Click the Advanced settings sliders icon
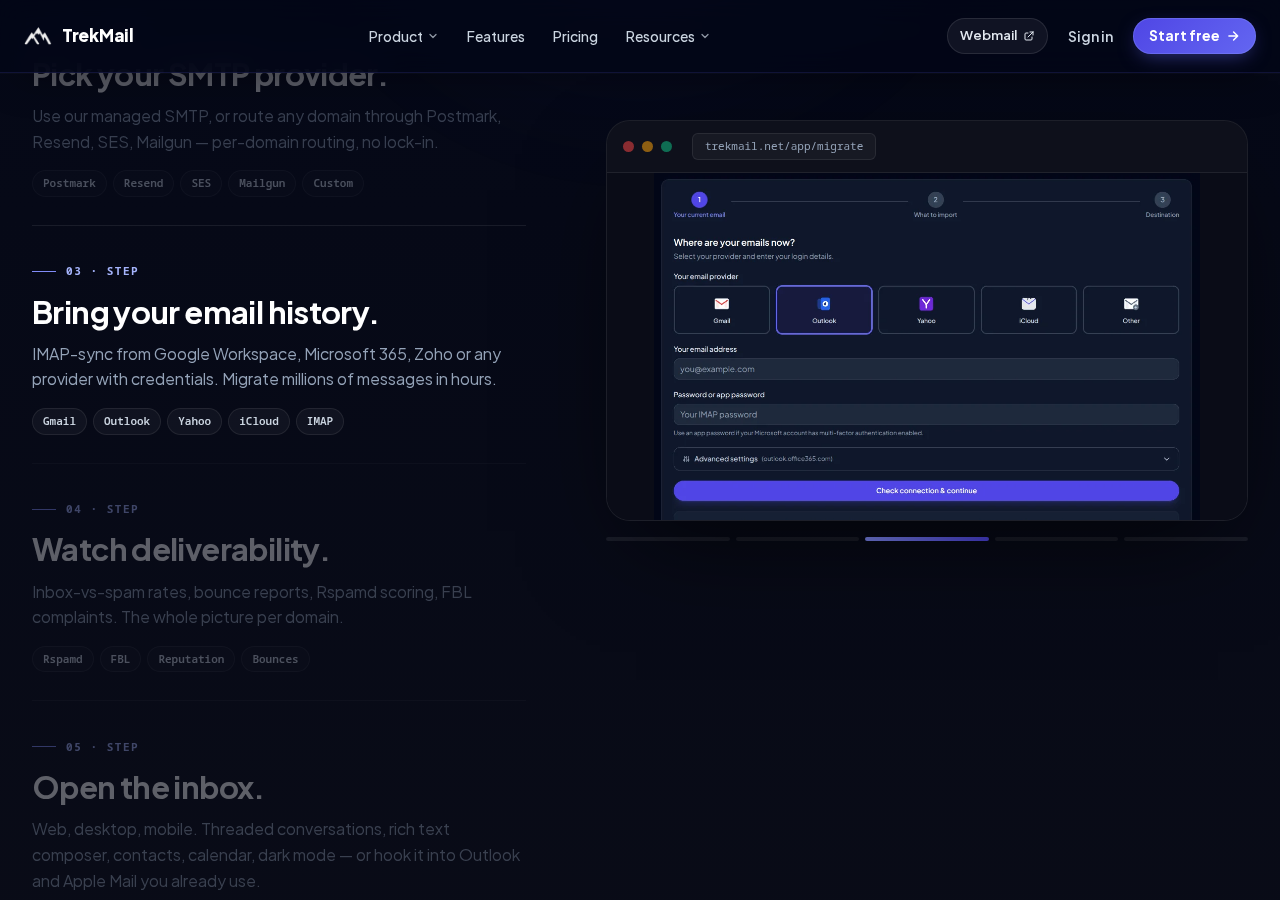 (686, 459)
